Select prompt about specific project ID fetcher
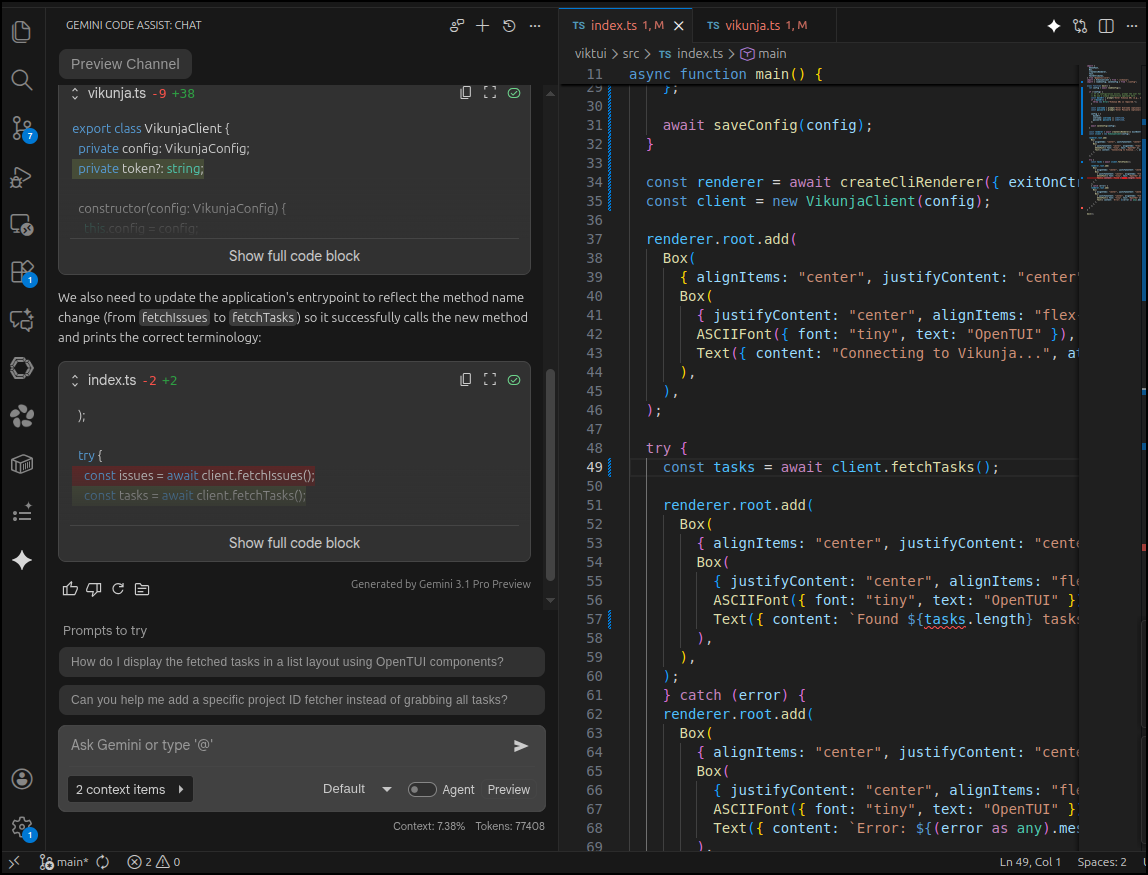The height and width of the screenshot is (875, 1148). 302,700
